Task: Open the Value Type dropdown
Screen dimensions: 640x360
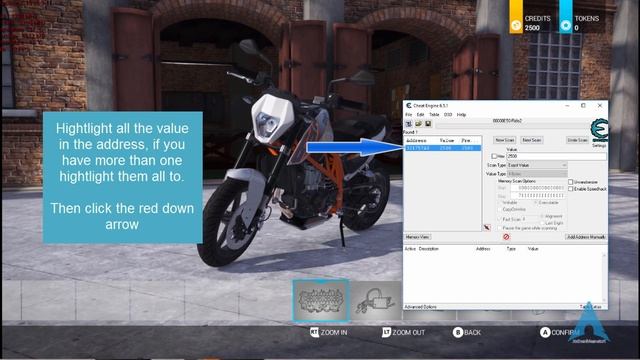Action: [537, 174]
